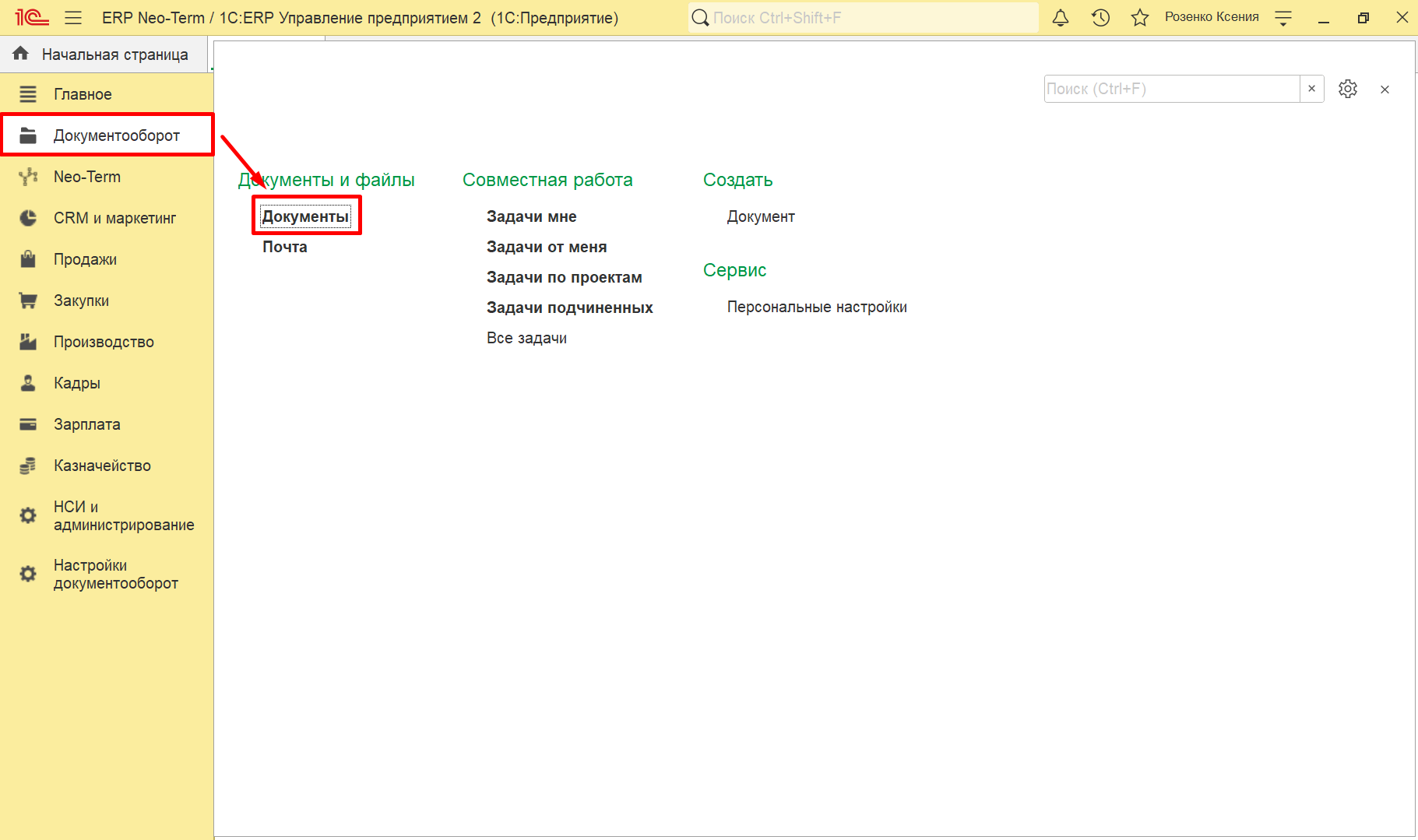The height and width of the screenshot is (840, 1418).
Task: Click the panel search input Ctrl+F
Action: coord(1172,89)
